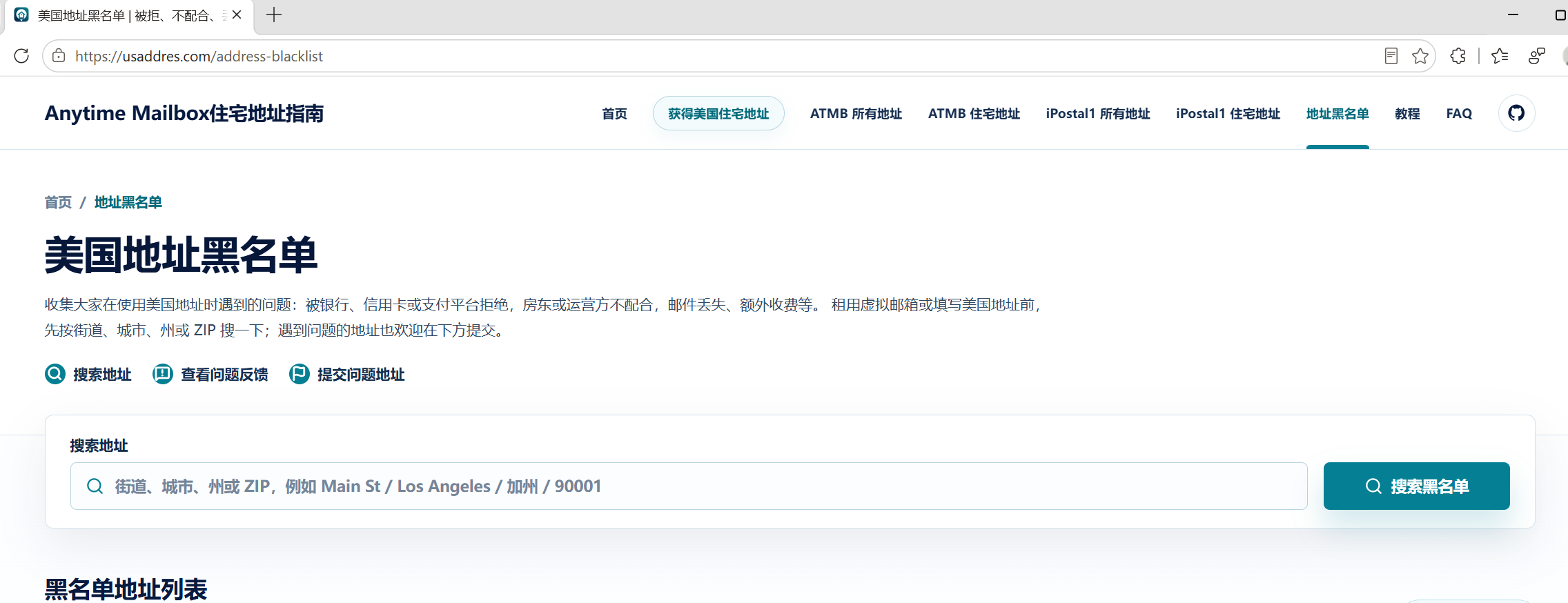1568x603 pixels.
Task: Open the browser extensions puzzle icon
Action: [1458, 56]
